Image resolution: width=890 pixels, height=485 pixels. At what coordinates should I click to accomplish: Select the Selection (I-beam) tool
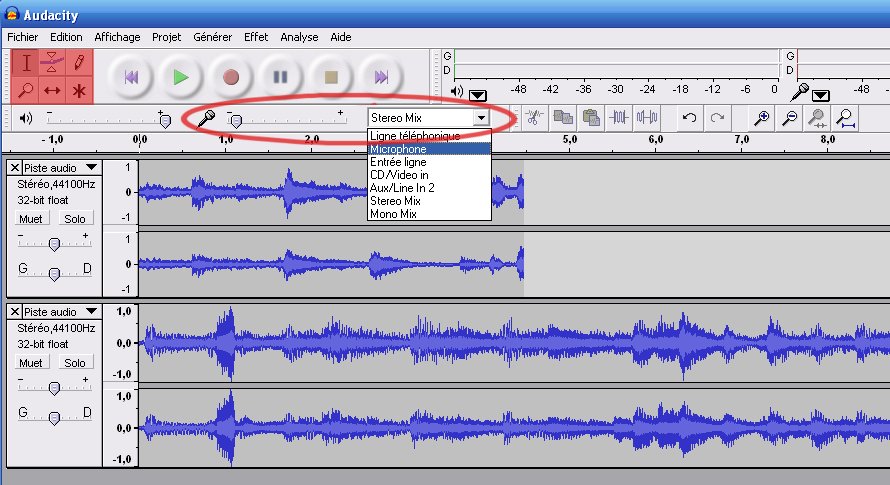click(x=26, y=62)
